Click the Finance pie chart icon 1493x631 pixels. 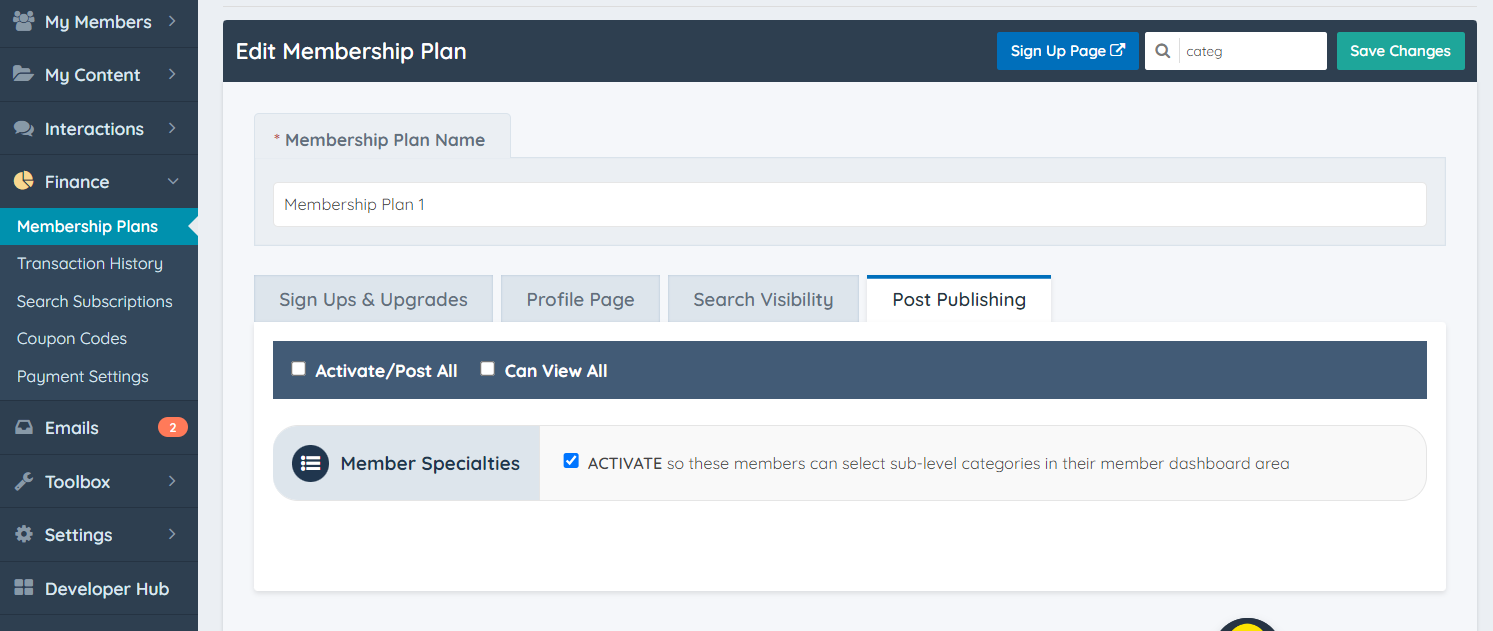point(24,181)
